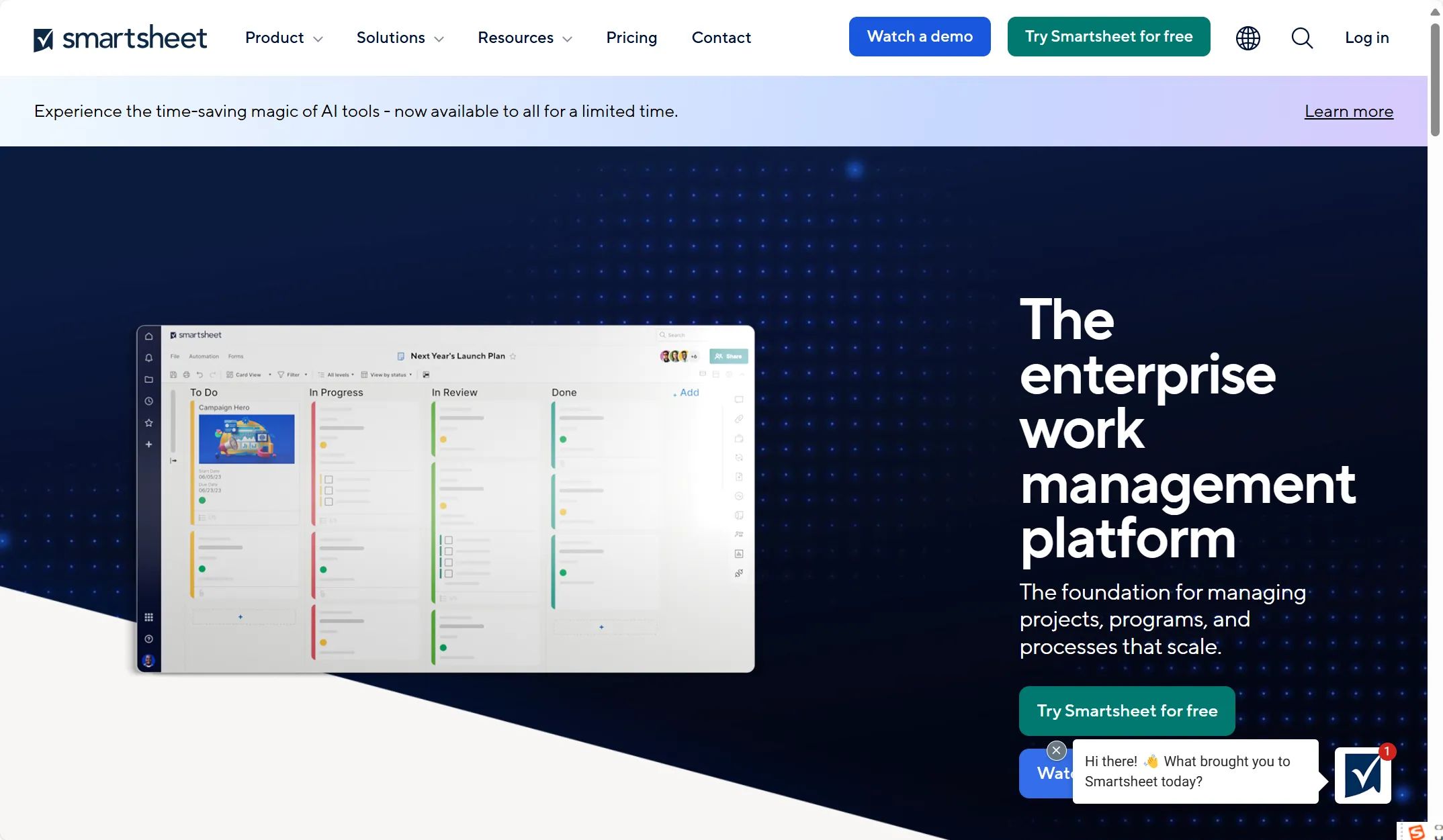Open the Smartsheet chat widget icon
Viewport: 1443px width, 840px height.
pyautogui.click(x=1362, y=776)
